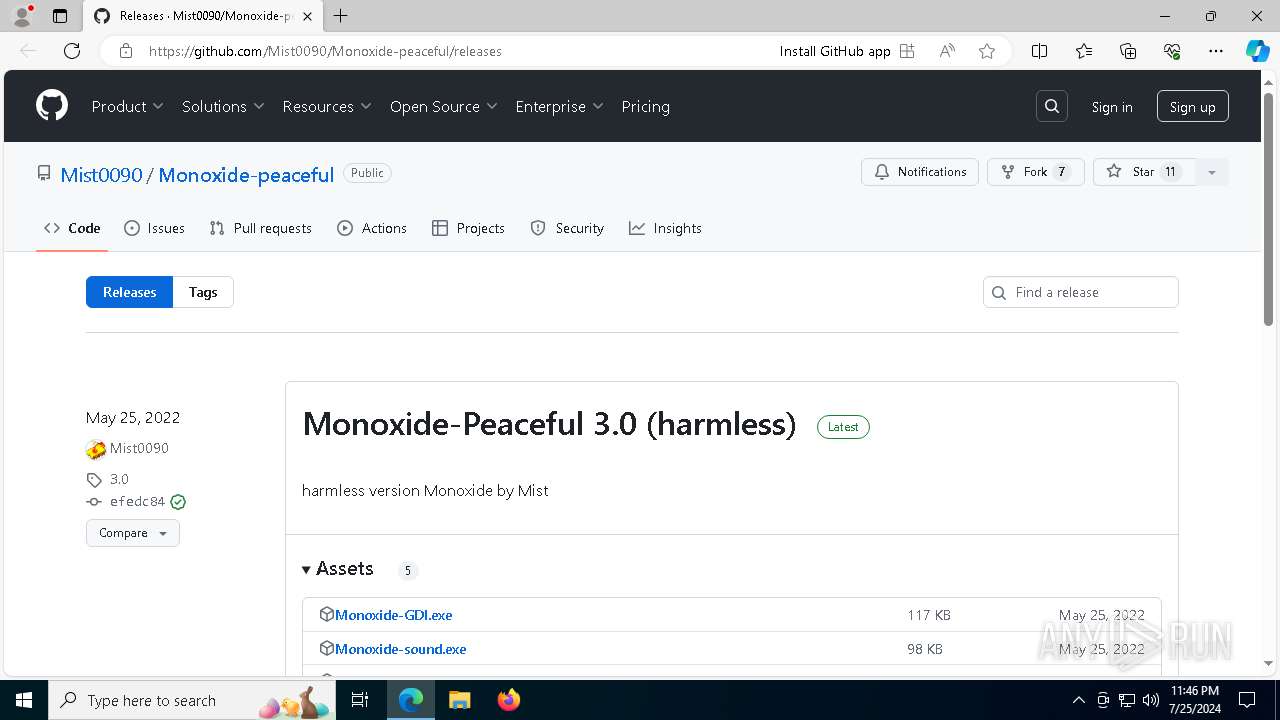The height and width of the screenshot is (720, 1280).
Task: Collapse the Assets section
Action: tap(338, 569)
